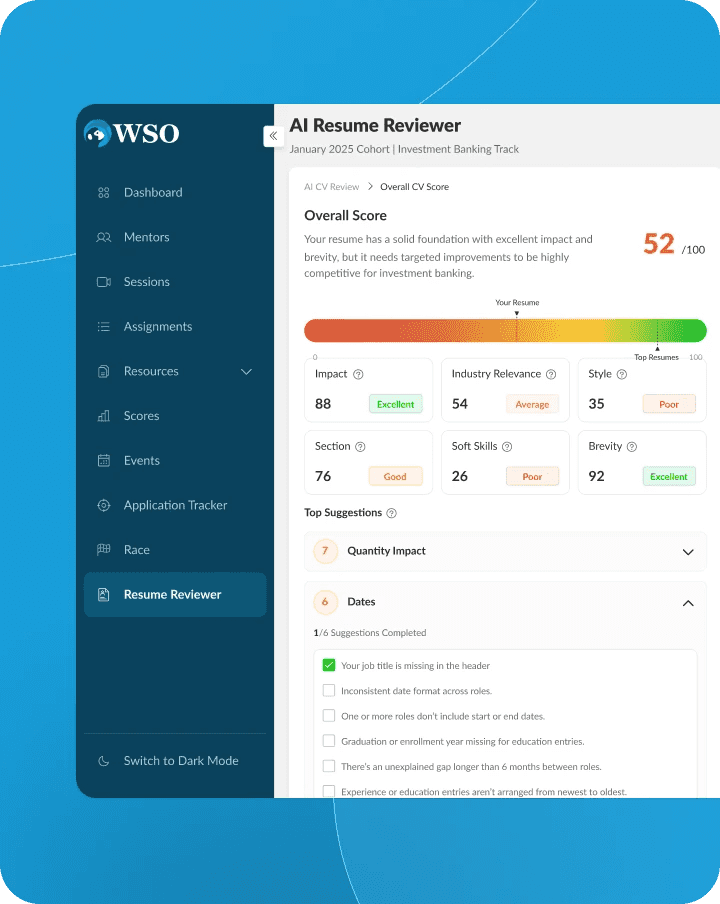720x904 pixels.
Task: Click the Soft Skills score value 26
Action: tap(459, 476)
